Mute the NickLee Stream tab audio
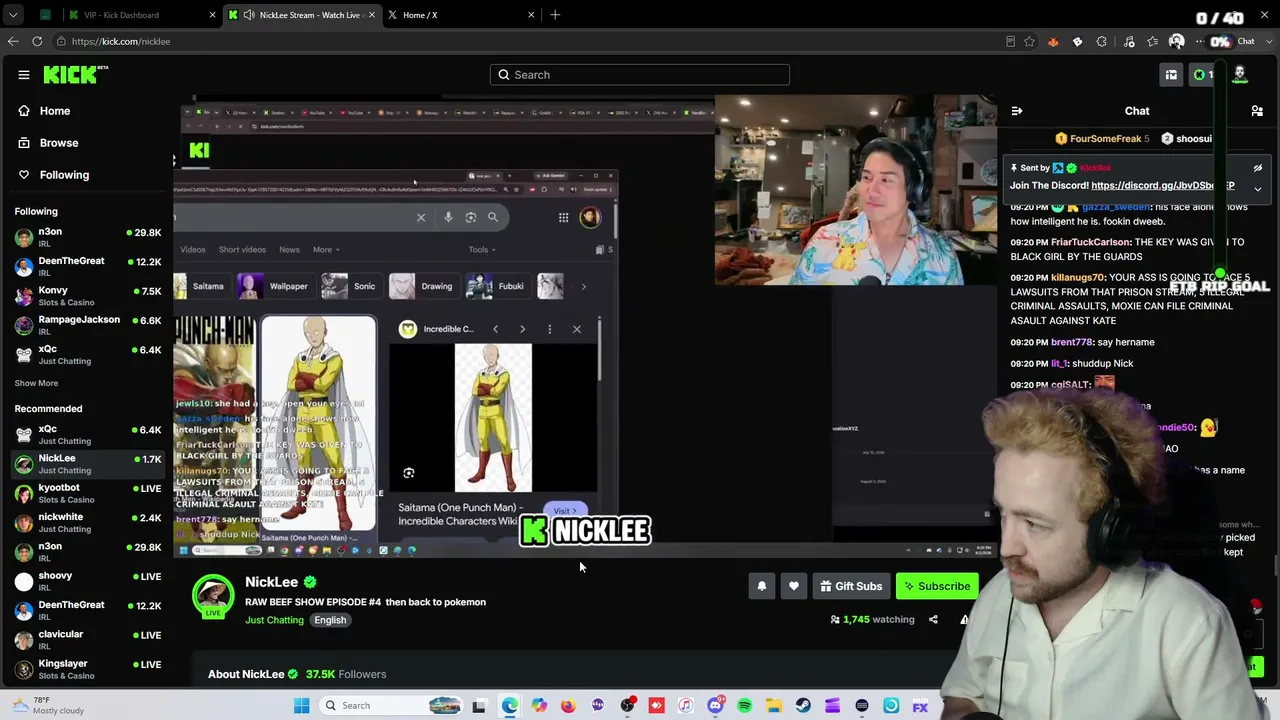Screen dimensions: 1280x720 [x=249, y=15]
